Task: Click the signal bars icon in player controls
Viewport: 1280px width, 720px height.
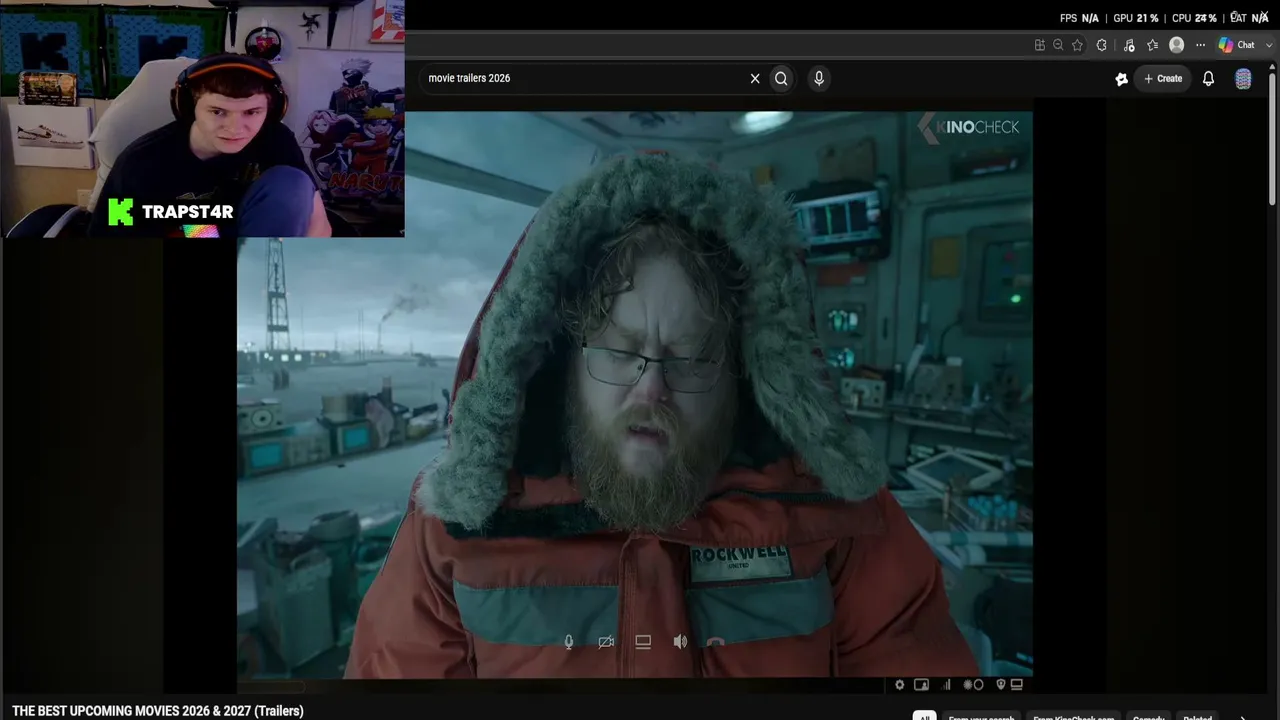Action: [x=947, y=685]
